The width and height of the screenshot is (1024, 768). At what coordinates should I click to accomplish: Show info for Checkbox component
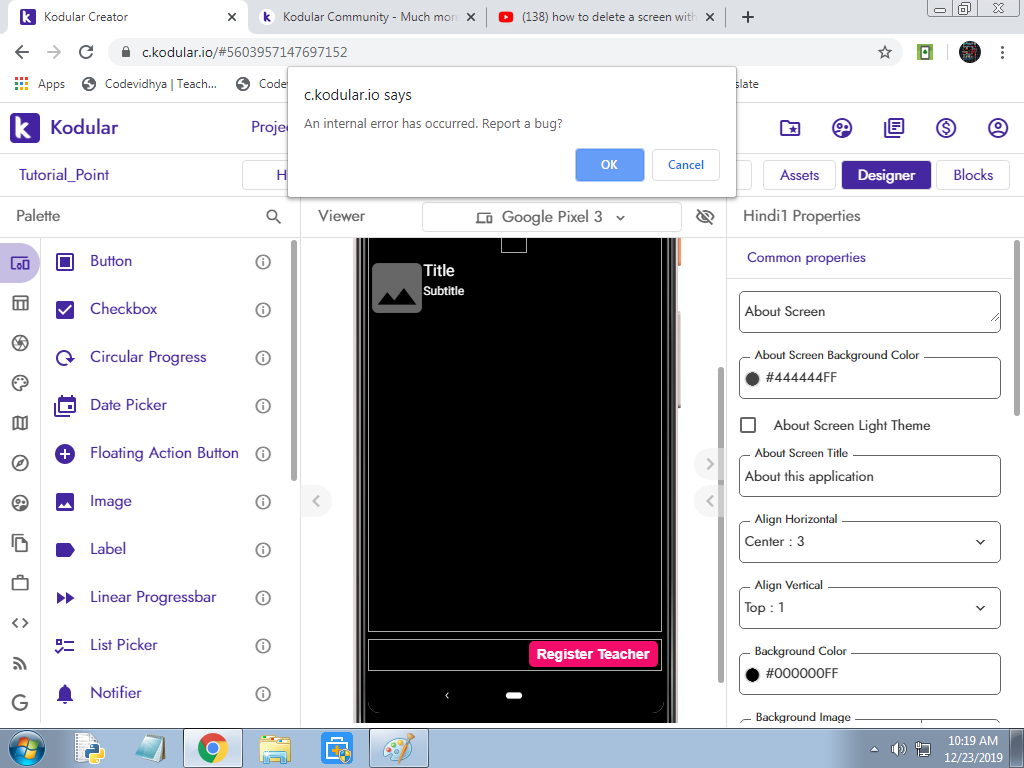263,310
